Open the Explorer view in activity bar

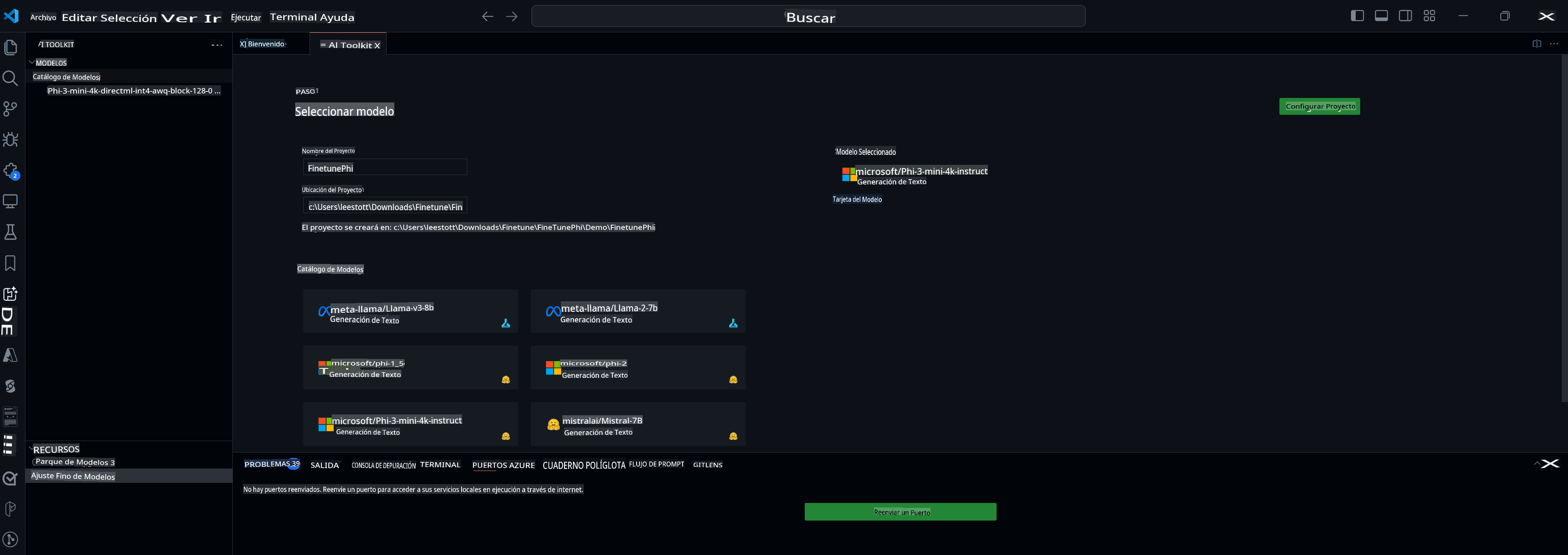[10, 47]
